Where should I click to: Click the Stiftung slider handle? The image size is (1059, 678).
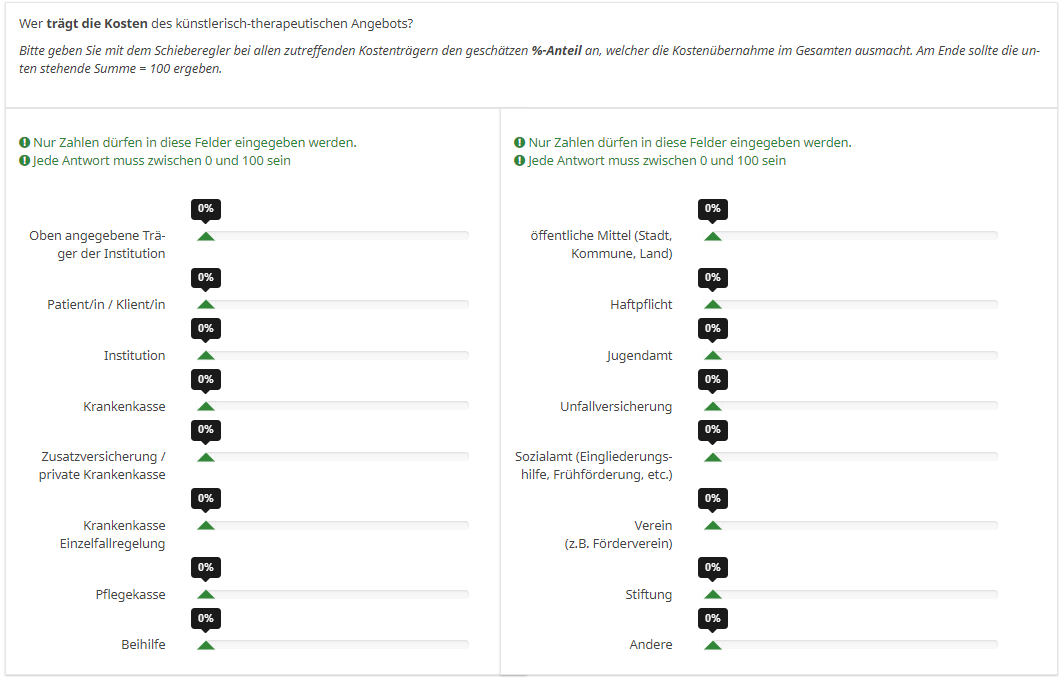click(x=713, y=594)
